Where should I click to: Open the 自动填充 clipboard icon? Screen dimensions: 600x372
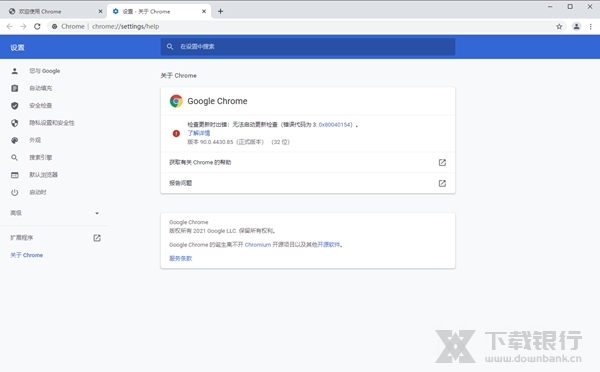(x=15, y=88)
